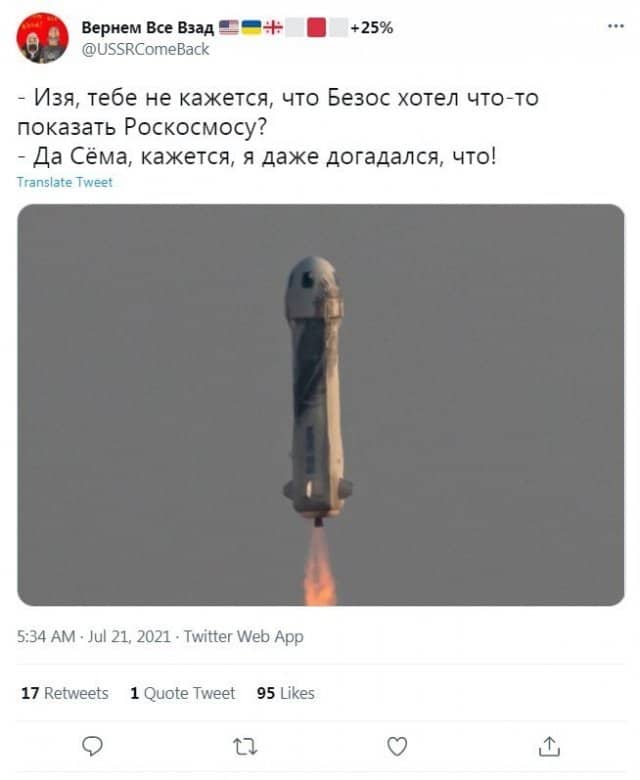This screenshot has height=780, width=640.
Task: Click the Georgia flag emoji in name
Action: (273, 27)
